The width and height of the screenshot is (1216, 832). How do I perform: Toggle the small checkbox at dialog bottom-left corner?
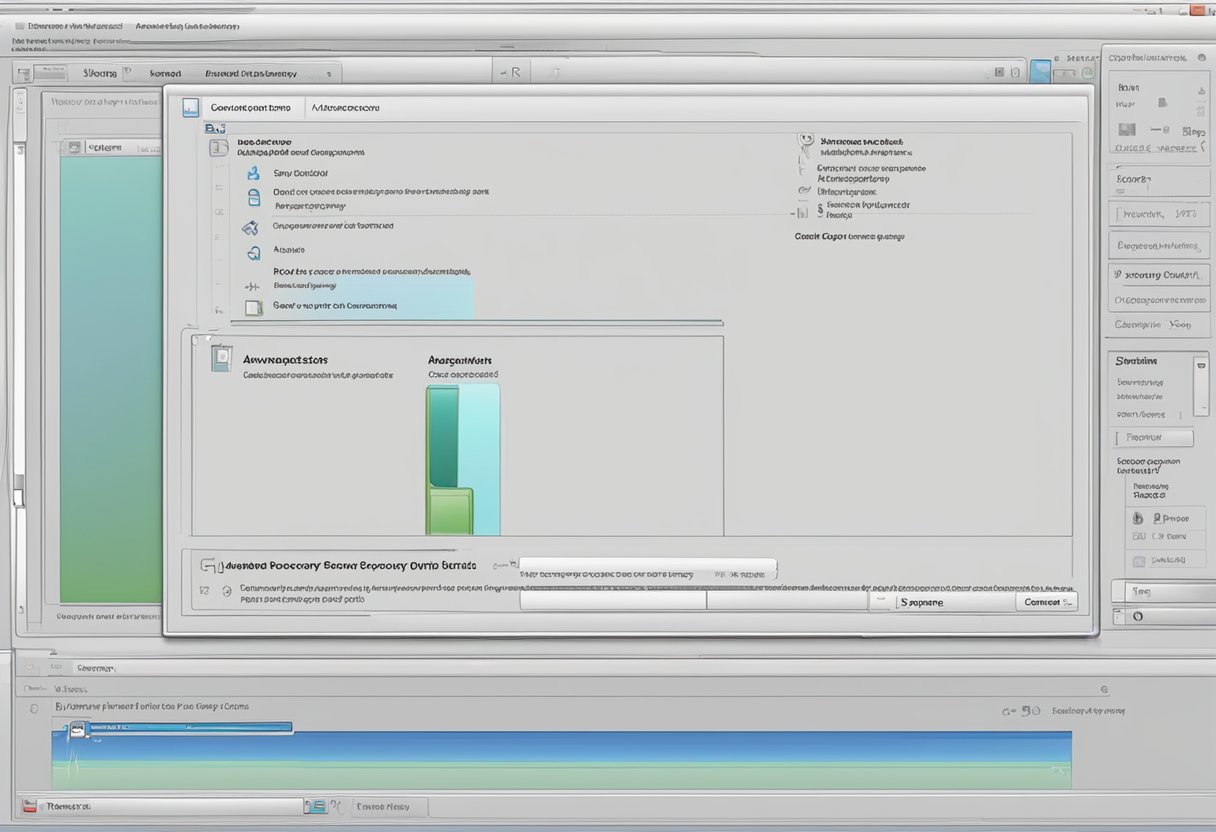click(x=205, y=591)
